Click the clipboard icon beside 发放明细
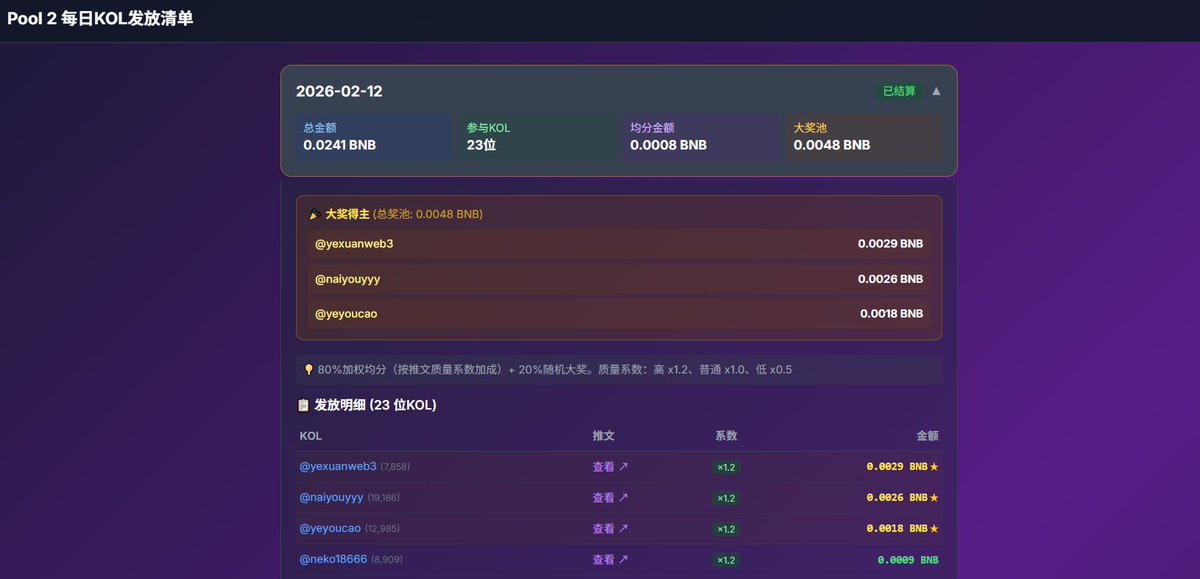Screen dimensions: 1200x579 (x=303, y=405)
